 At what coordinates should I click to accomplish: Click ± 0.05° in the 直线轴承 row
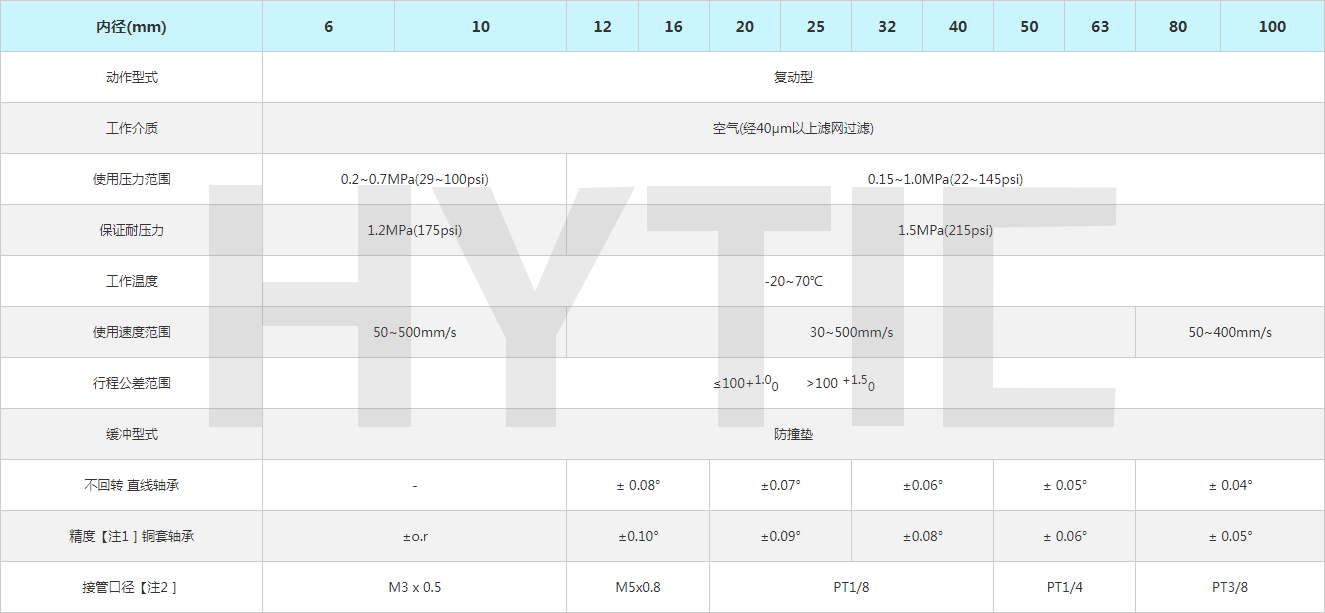[x=1065, y=485]
